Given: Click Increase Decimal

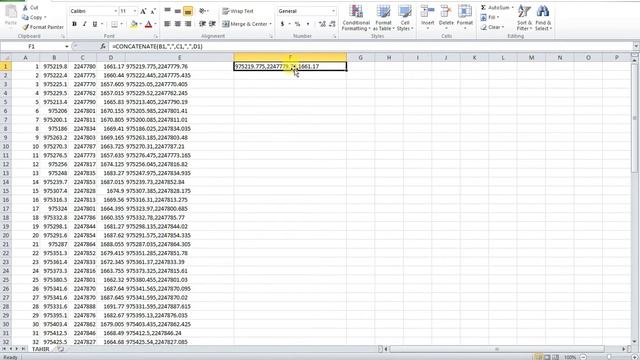Looking at the screenshot, I should point(322,24).
